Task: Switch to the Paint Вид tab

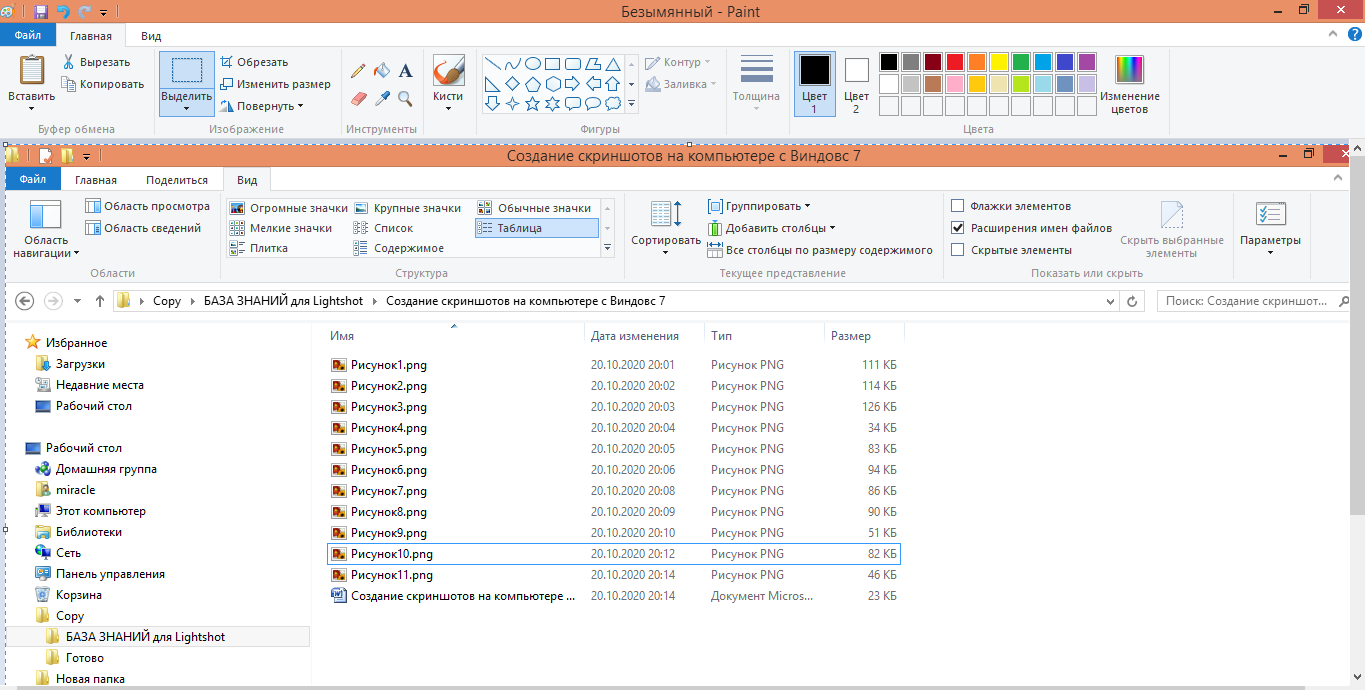Action: [x=151, y=36]
